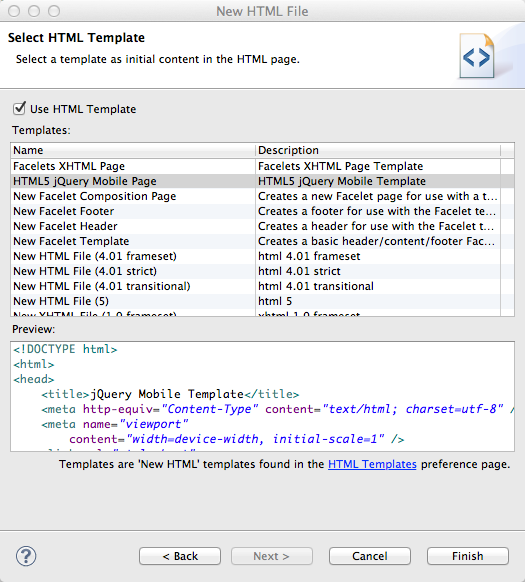Screen dimensions: 525x582
Task: Click Finish to create the file
Action: 468,556
